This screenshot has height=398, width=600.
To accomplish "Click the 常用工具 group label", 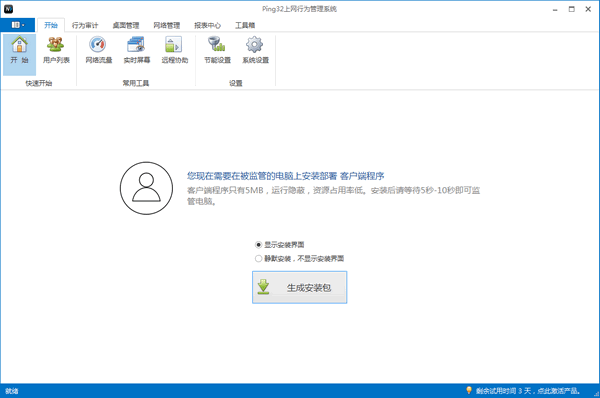I will [x=136, y=83].
